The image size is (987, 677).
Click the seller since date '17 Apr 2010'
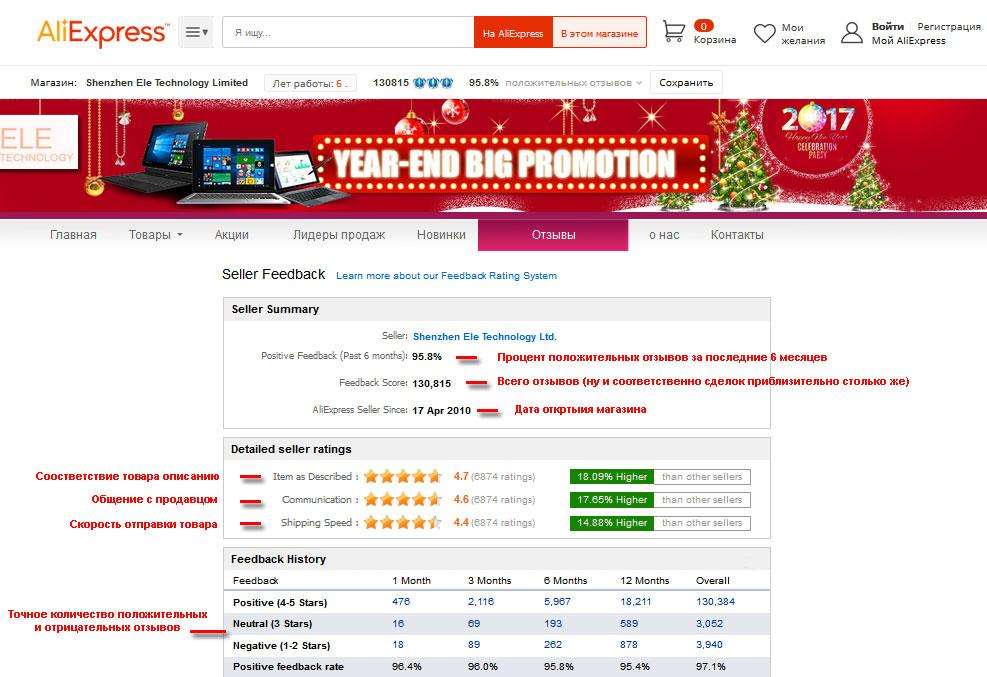click(441, 410)
